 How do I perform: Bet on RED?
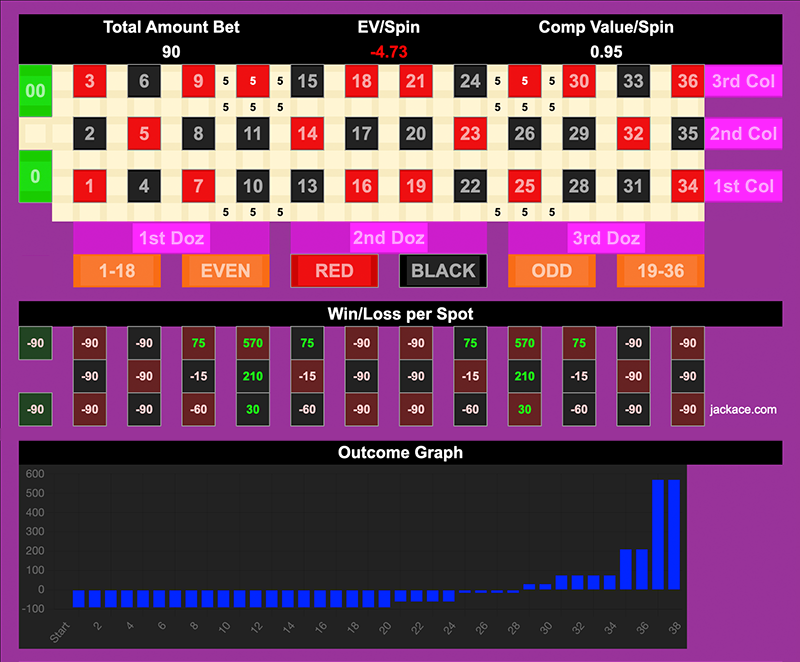pos(334,271)
